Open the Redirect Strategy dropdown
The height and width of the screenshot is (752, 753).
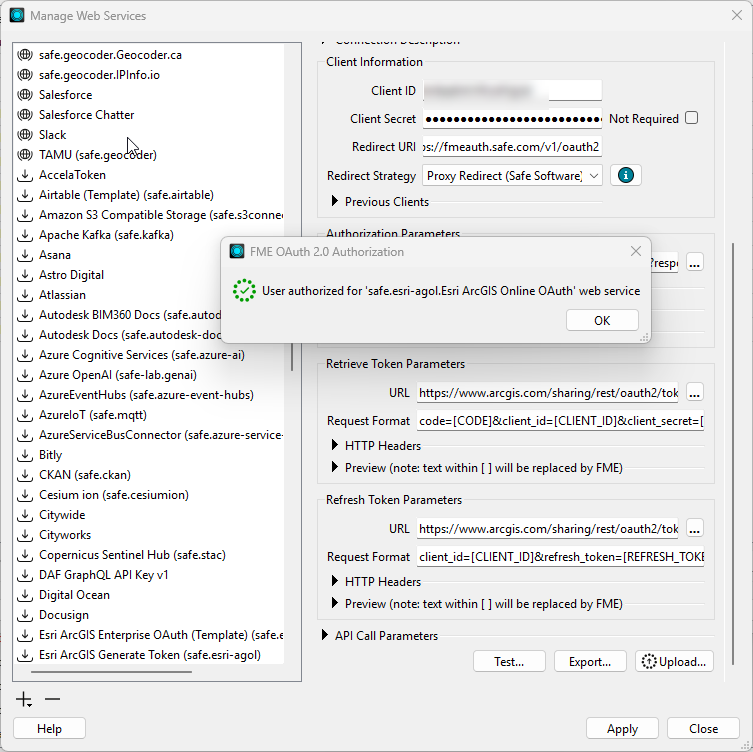tap(512, 176)
